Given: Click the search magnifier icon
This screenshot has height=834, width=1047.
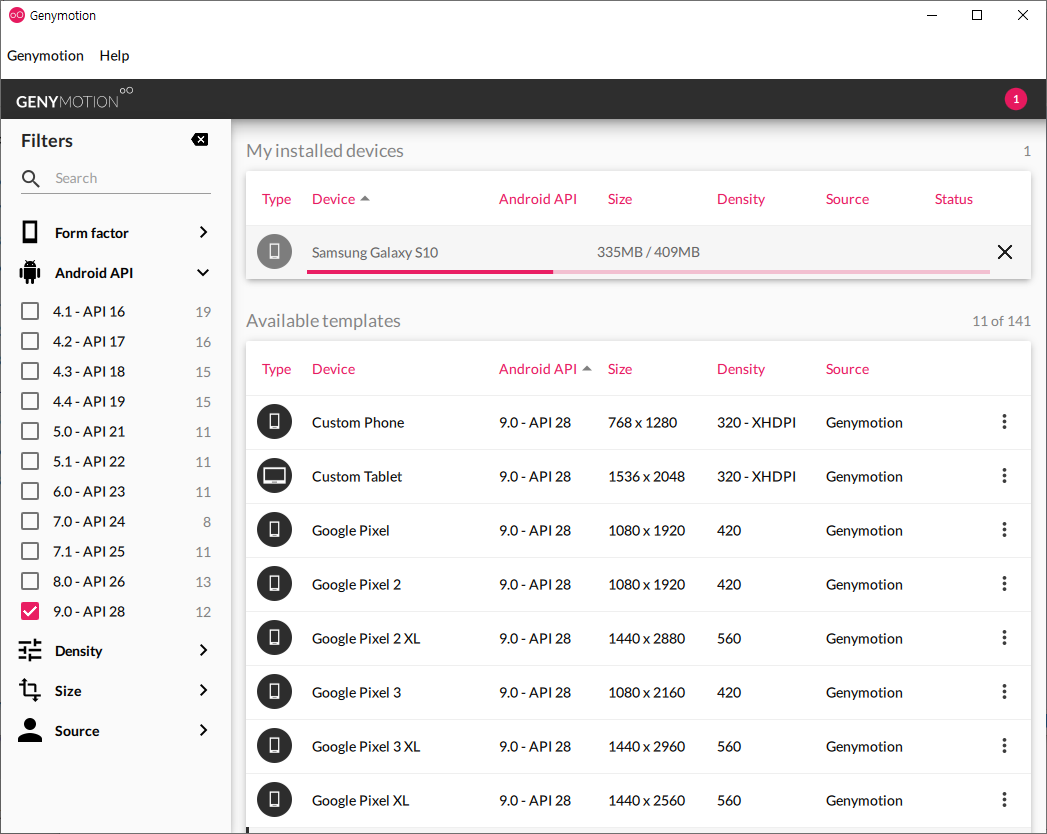Looking at the screenshot, I should (x=31, y=178).
